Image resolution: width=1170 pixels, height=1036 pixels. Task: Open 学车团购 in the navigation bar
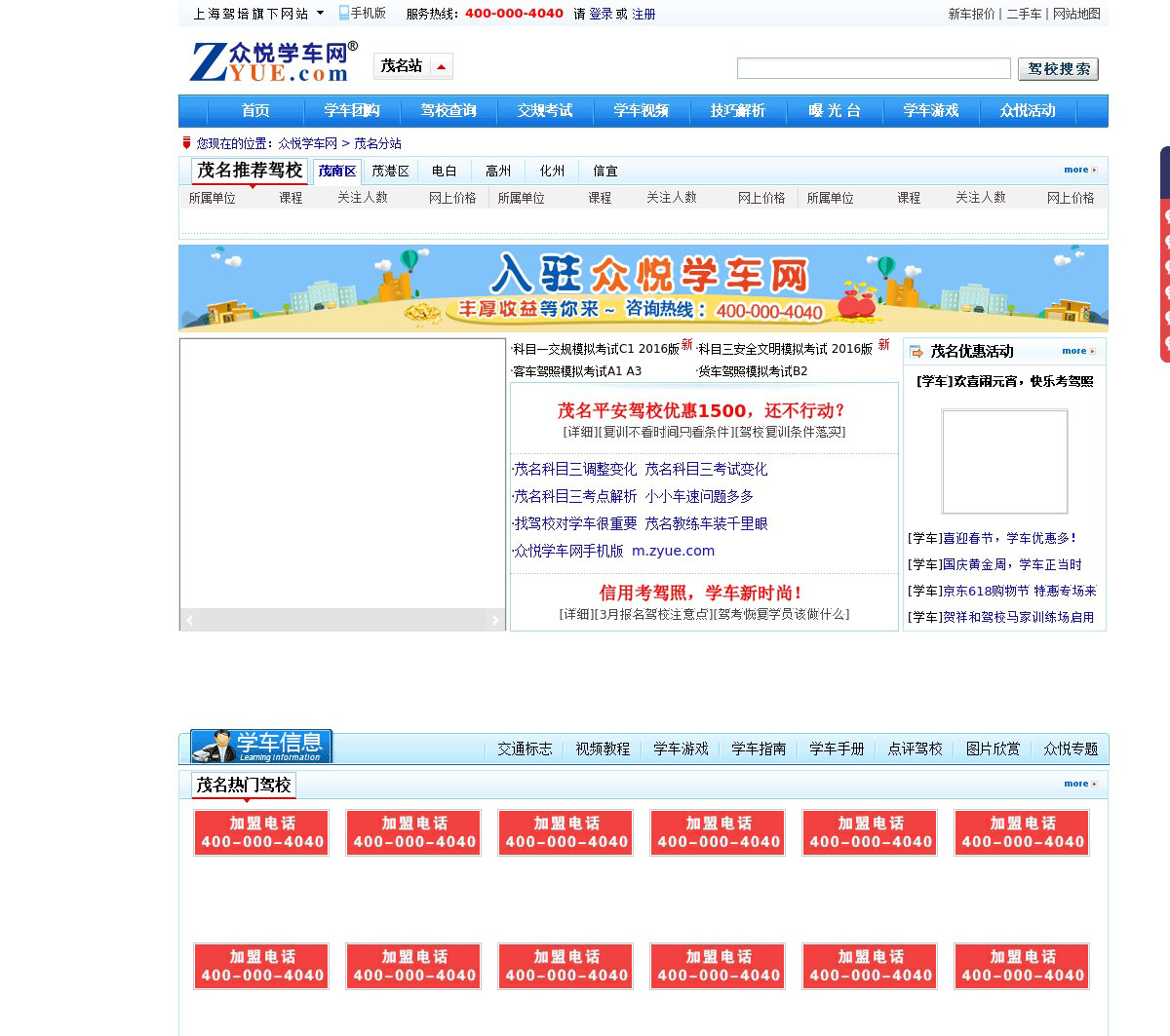click(x=352, y=111)
